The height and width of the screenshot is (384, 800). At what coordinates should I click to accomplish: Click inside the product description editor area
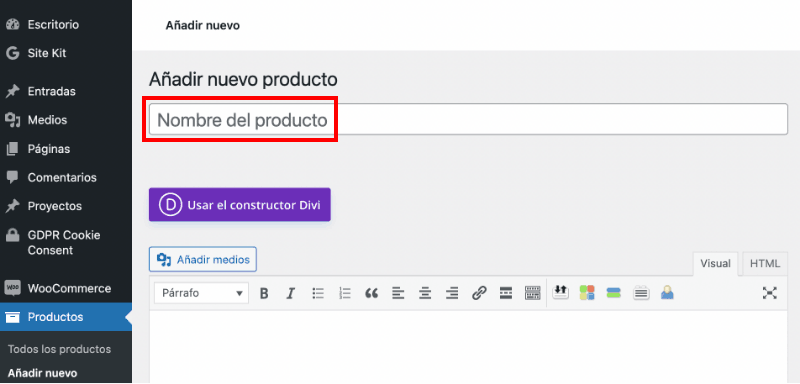tap(468, 347)
